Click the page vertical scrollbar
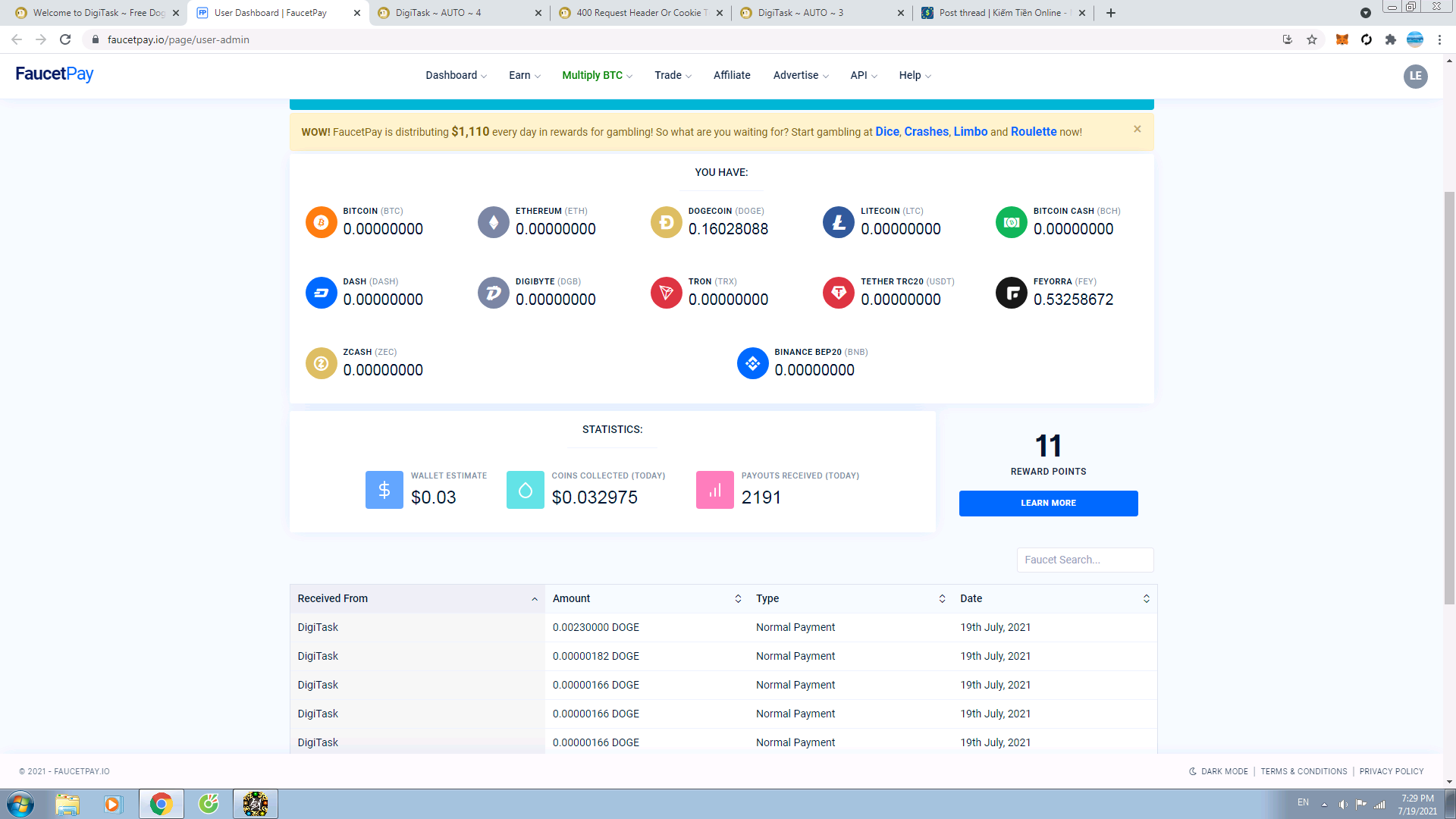This screenshot has width=1456, height=819. (1449, 397)
